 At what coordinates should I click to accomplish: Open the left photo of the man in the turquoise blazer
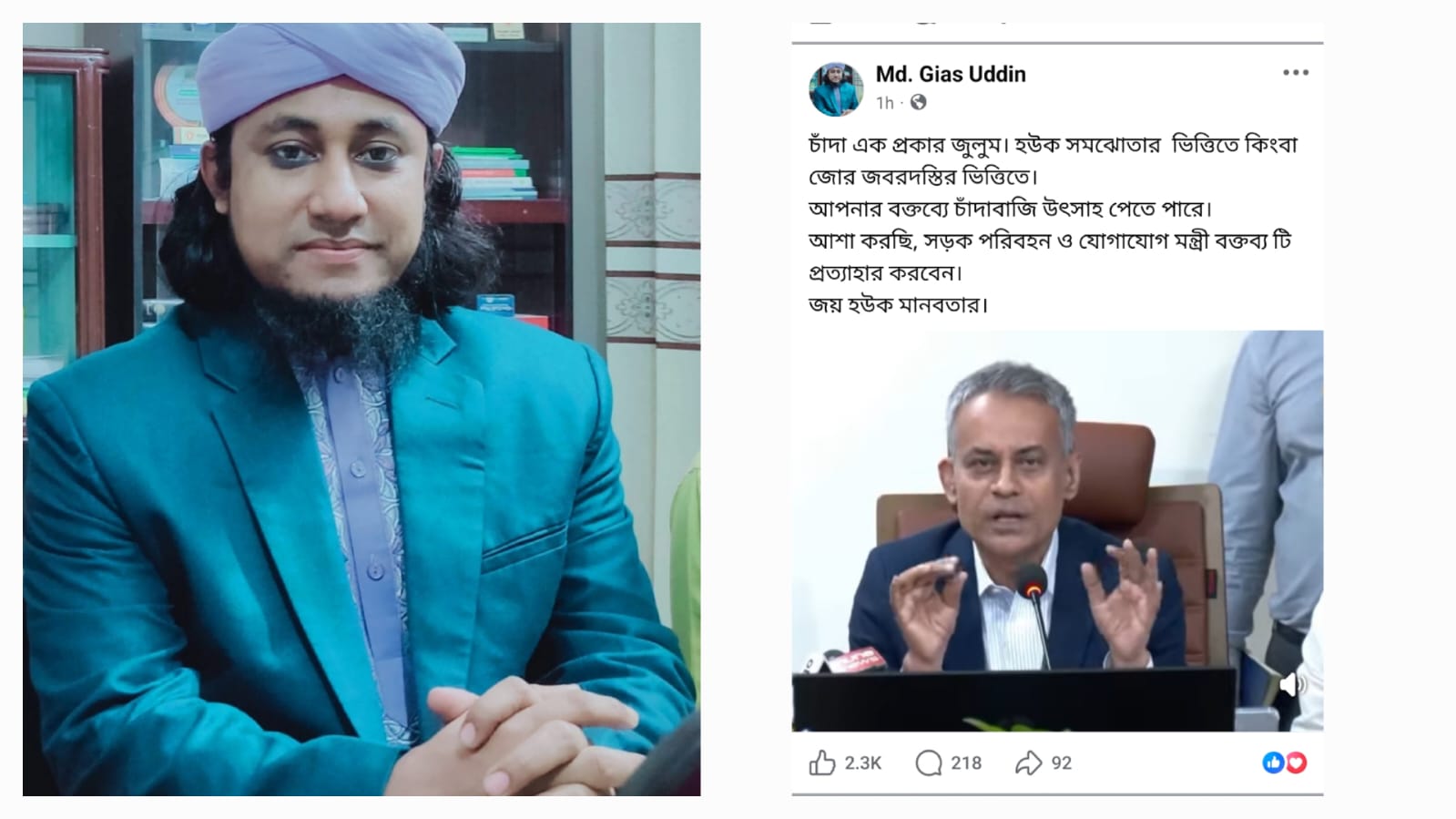361,409
